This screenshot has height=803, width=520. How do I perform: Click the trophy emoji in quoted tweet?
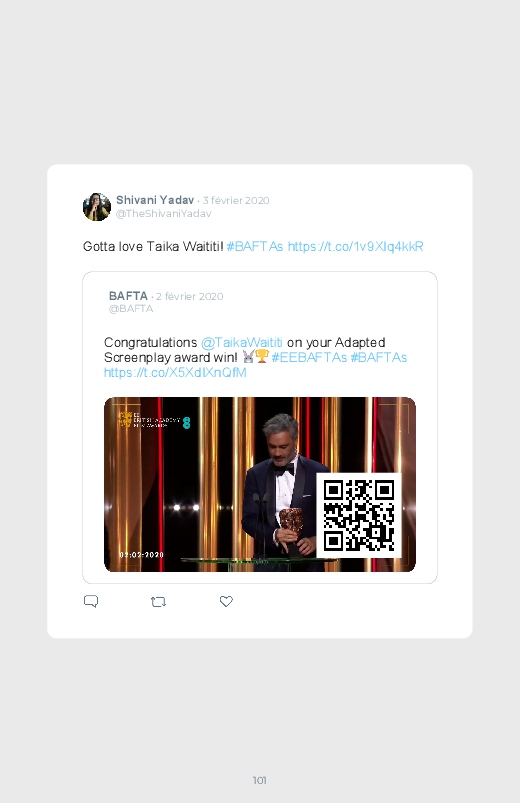click(262, 356)
